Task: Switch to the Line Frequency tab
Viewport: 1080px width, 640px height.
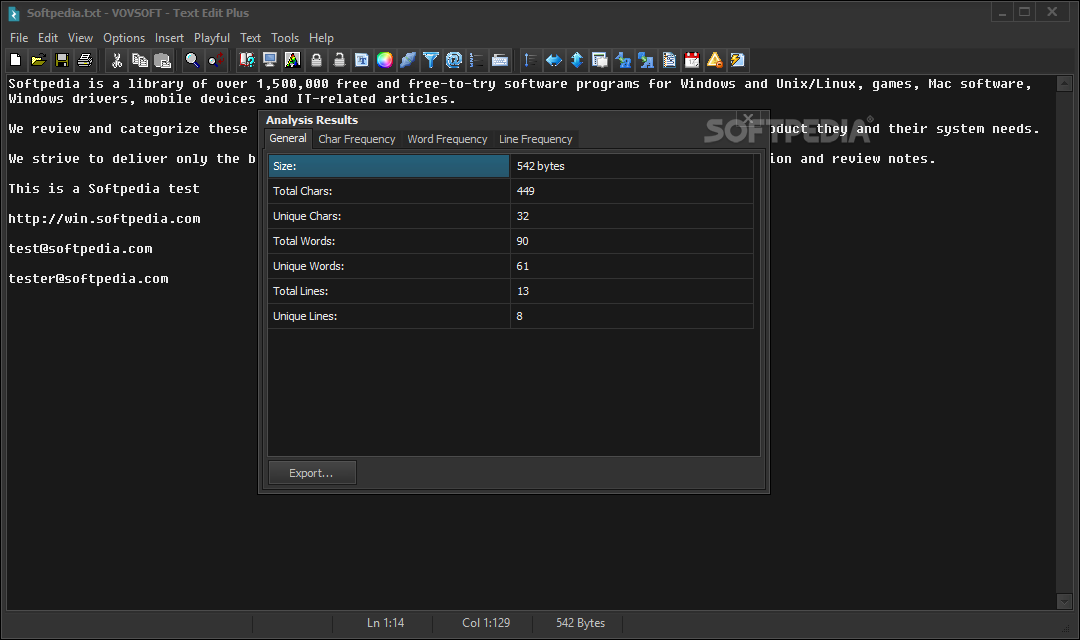Action: point(536,139)
